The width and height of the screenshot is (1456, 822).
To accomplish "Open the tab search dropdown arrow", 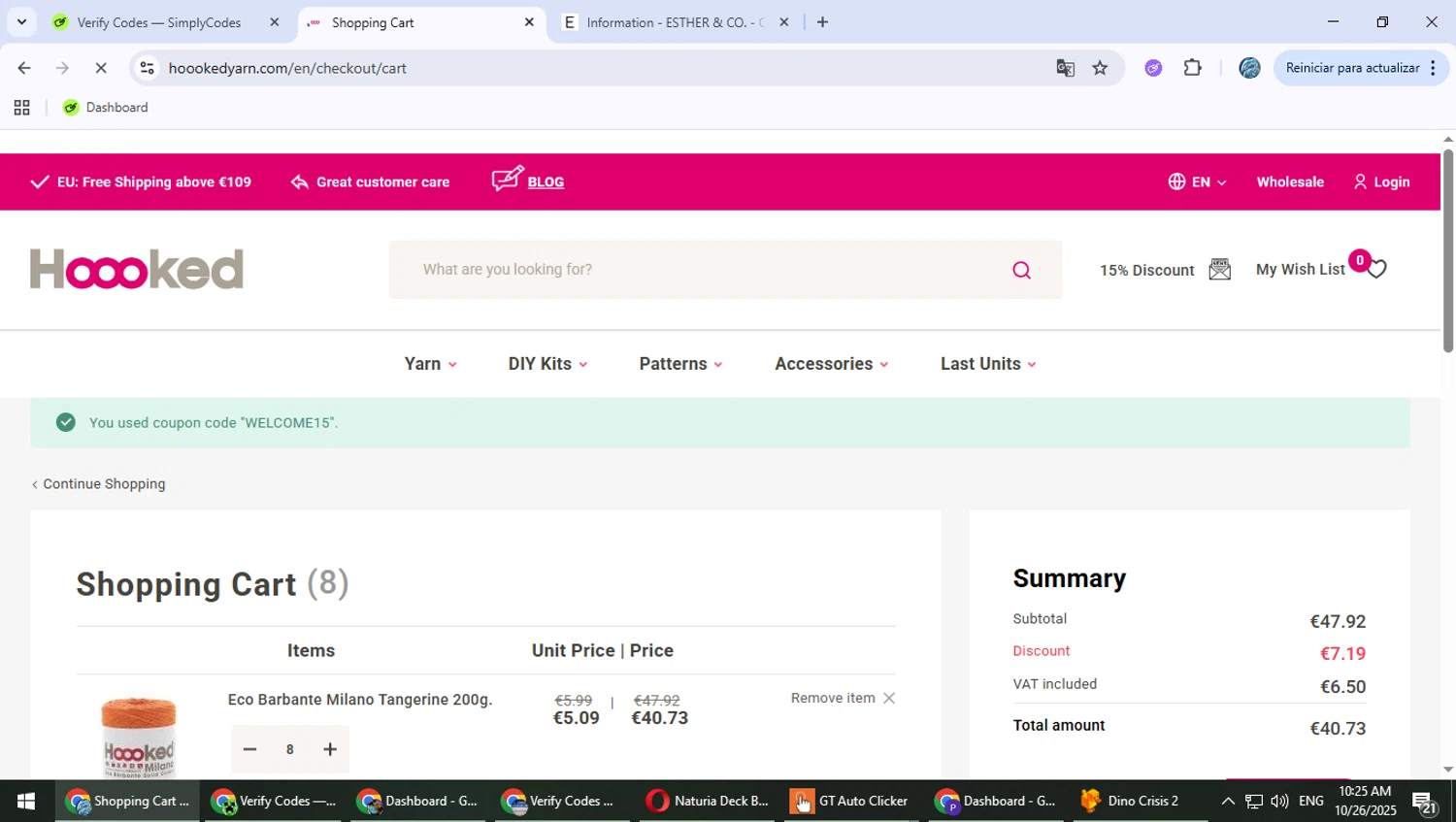I will click(x=21, y=22).
